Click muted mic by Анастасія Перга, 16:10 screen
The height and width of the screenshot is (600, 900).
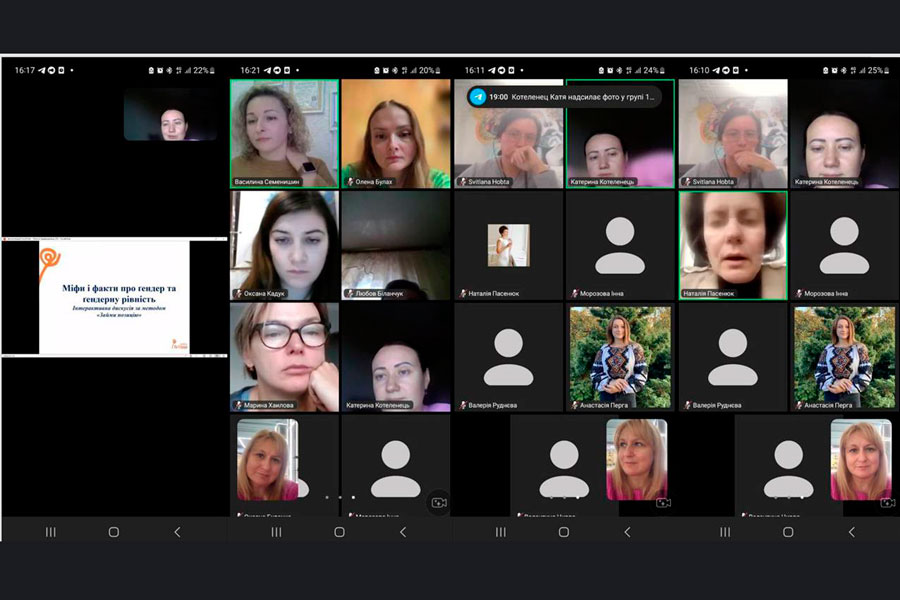(799, 405)
